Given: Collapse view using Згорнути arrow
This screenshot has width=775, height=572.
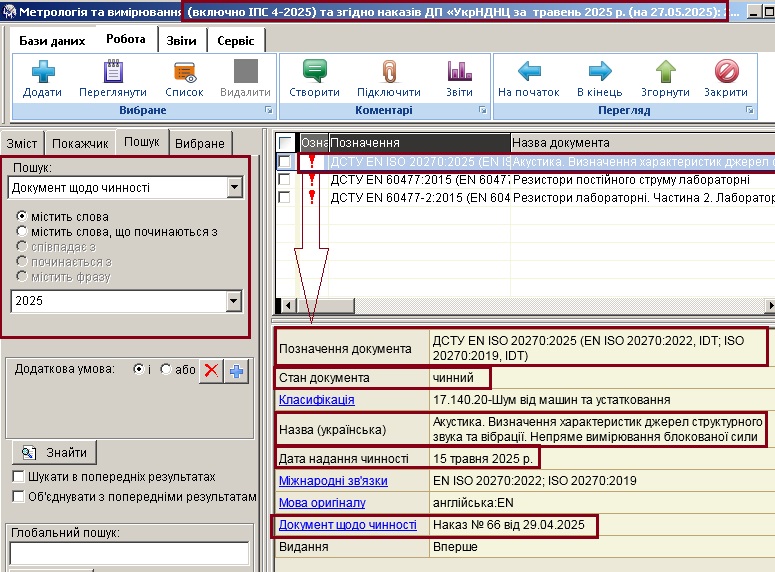Looking at the screenshot, I should 665,72.
